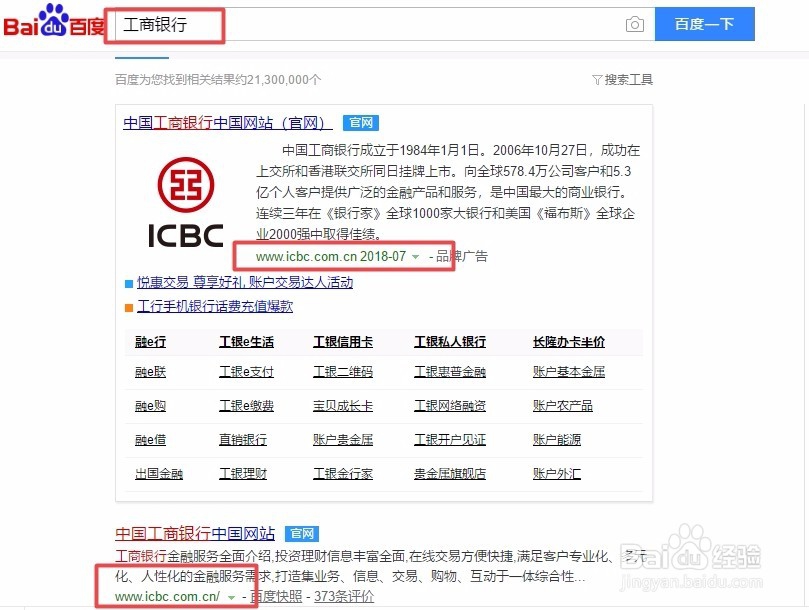Open 工银e生活 link
The width and height of the screenshot is (809, 610).
pyautogui.click(x=247, y=342)
